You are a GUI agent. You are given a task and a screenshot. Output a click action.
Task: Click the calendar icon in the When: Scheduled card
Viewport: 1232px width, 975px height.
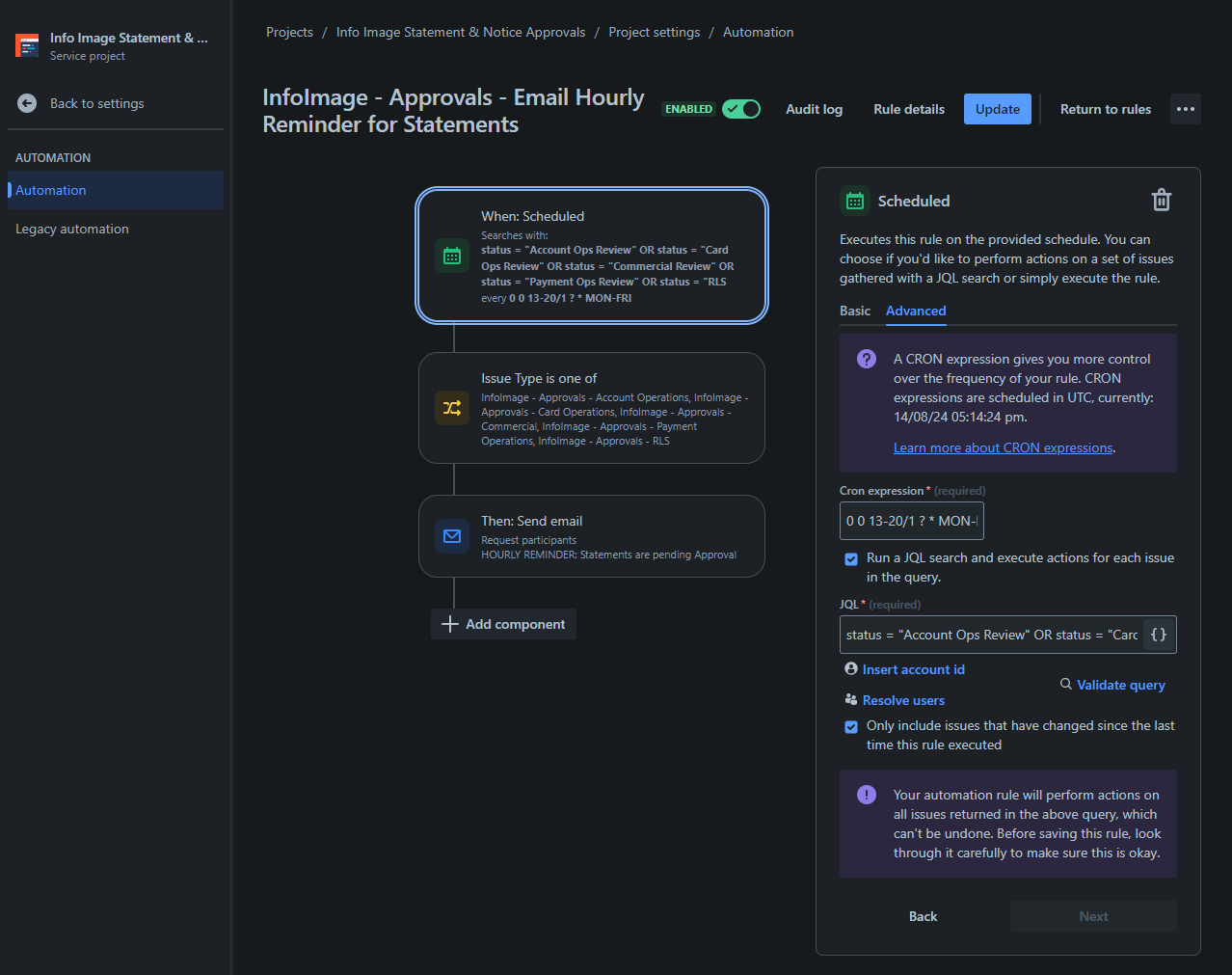coord(452,256)
